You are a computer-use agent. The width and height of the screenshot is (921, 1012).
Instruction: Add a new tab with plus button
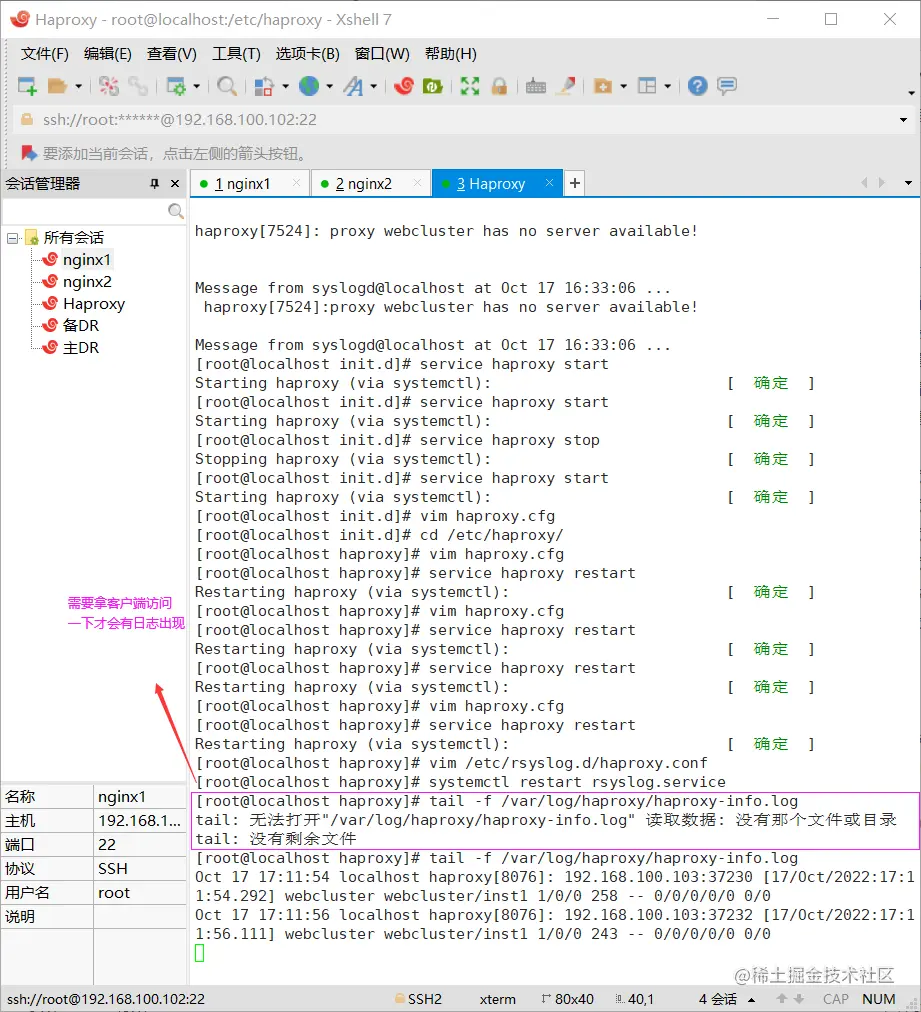point(574,183)
